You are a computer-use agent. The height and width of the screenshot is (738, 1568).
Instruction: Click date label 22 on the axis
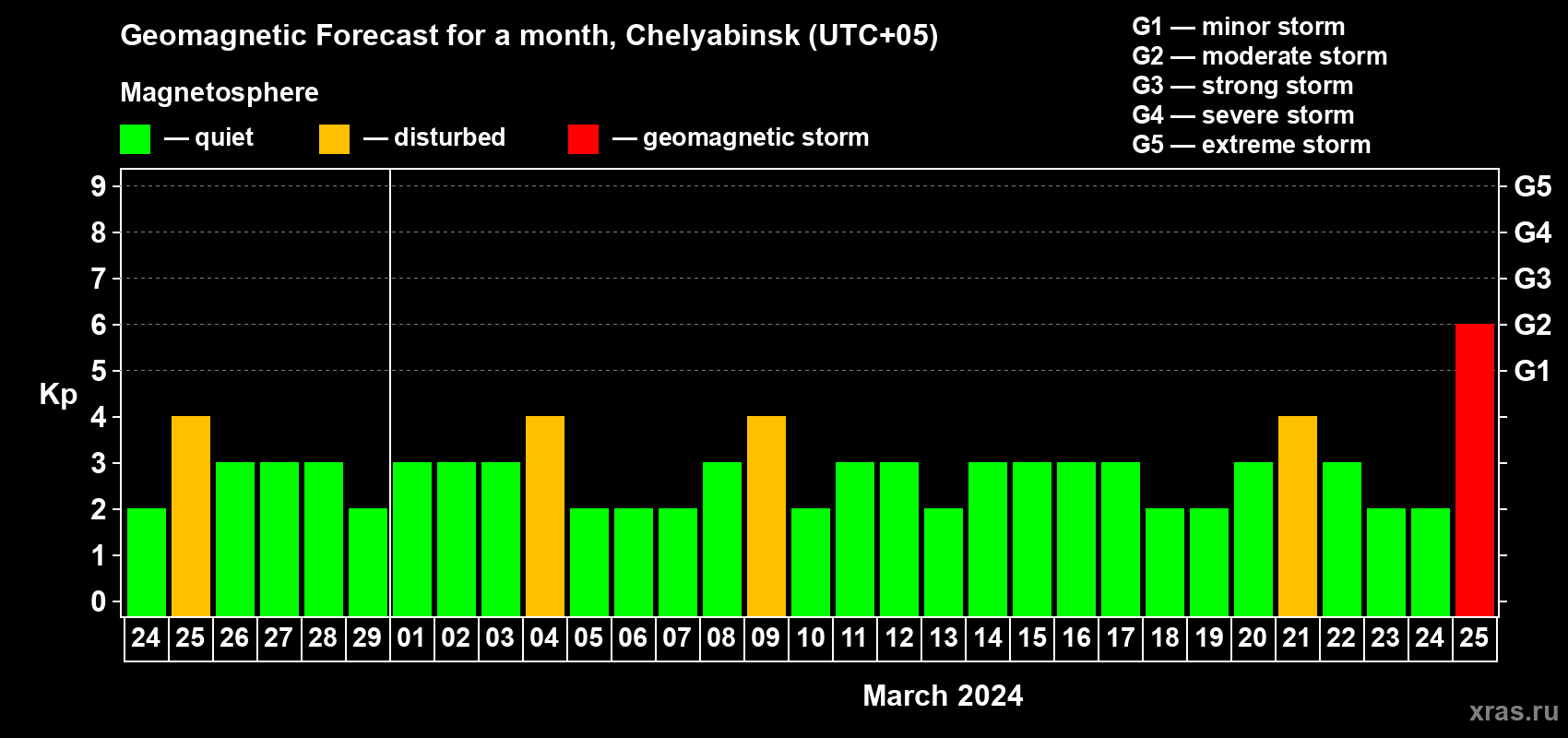coord(1341,638)
